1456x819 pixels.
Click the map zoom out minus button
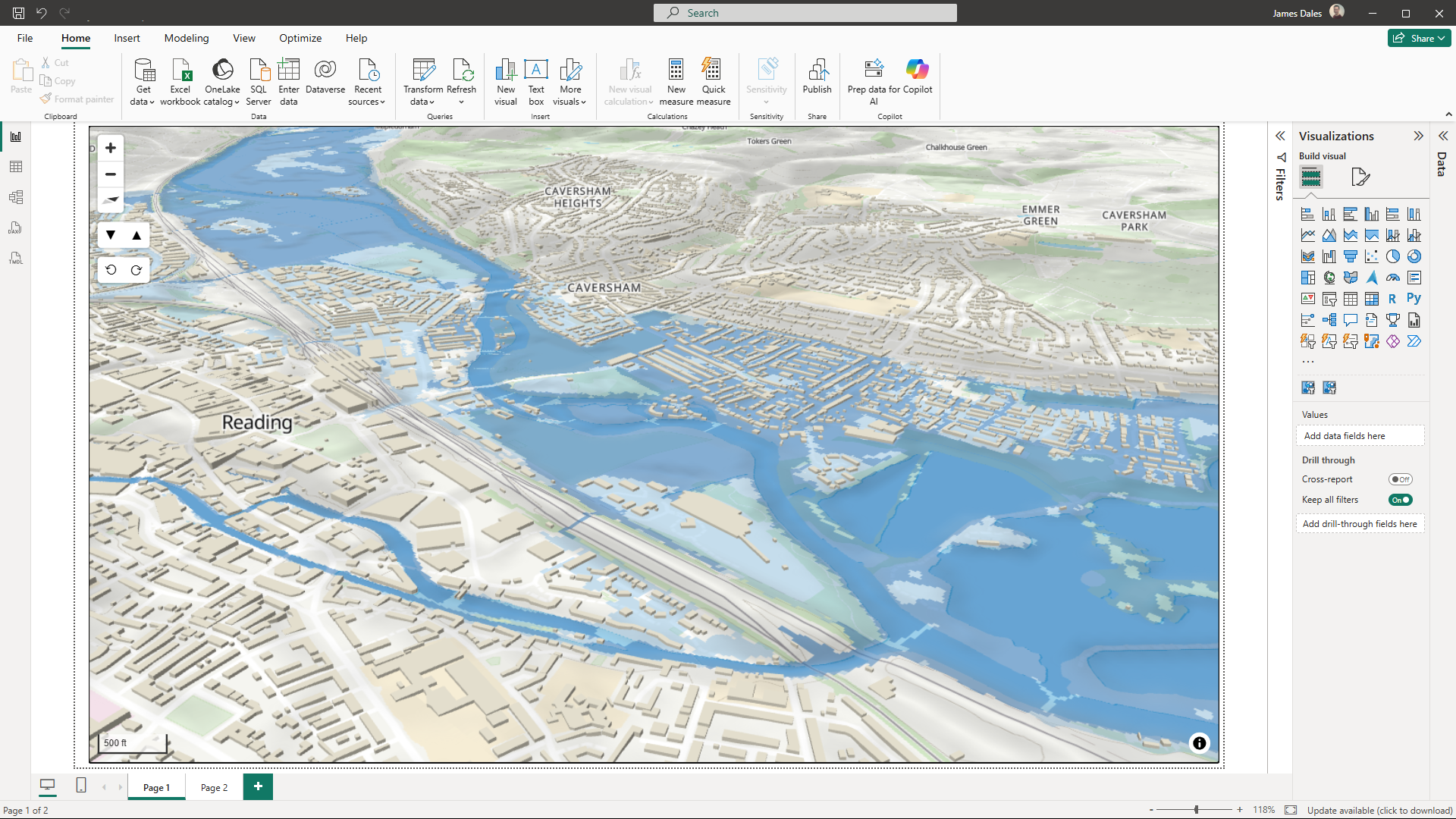(111, 174)
